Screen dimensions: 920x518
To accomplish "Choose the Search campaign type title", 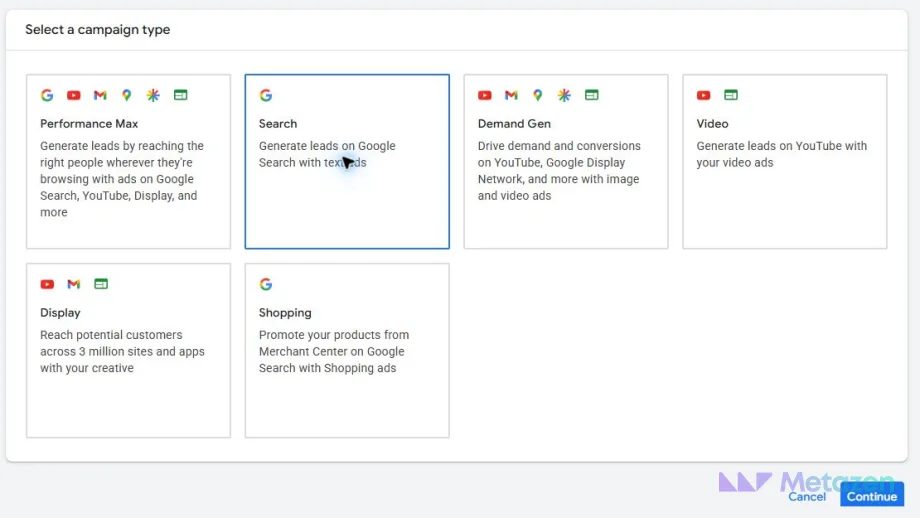I will click(278, 124).
